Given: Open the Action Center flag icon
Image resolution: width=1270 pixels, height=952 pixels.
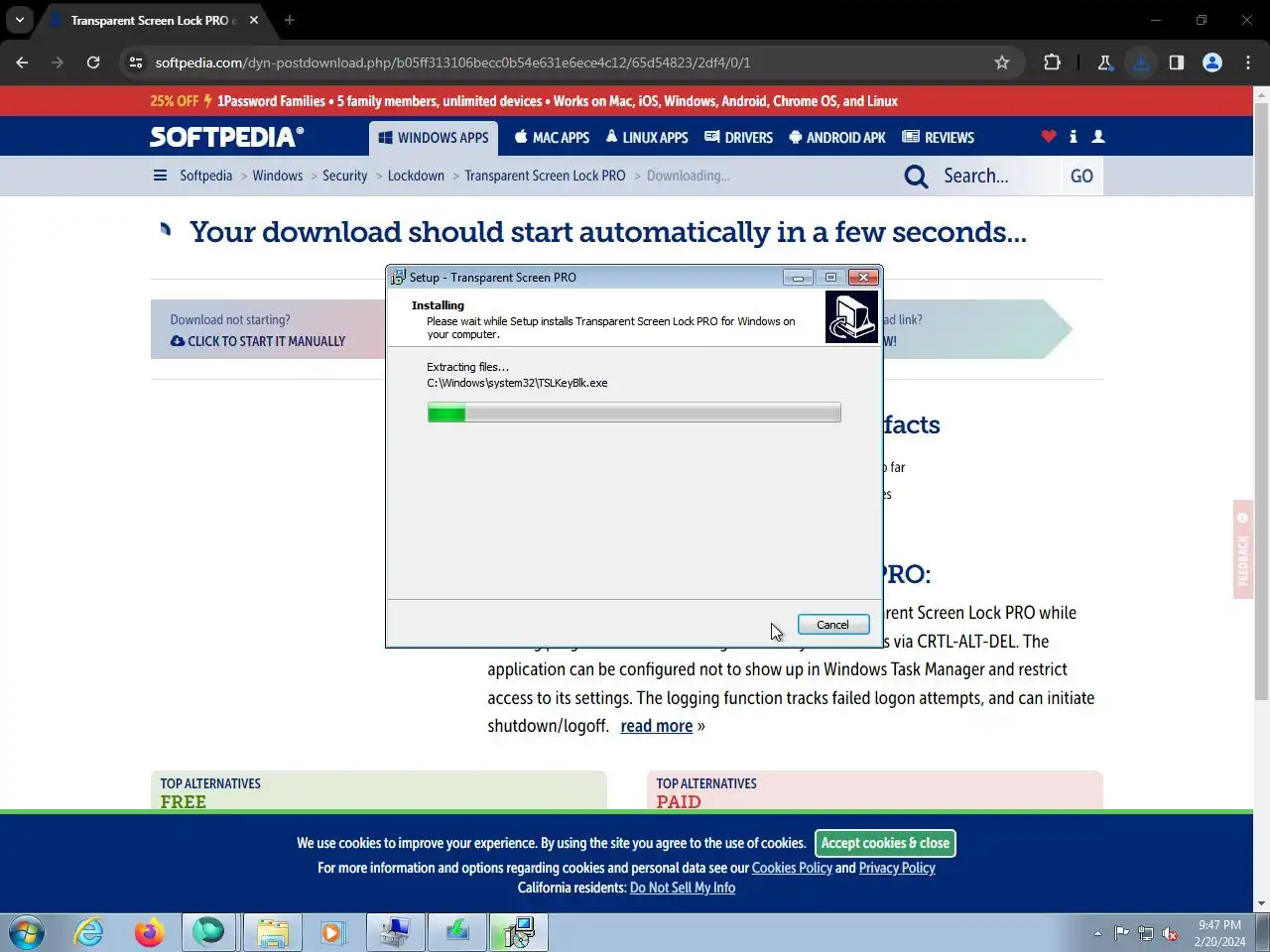Looking at the screenshot, I should point(1121,933).
